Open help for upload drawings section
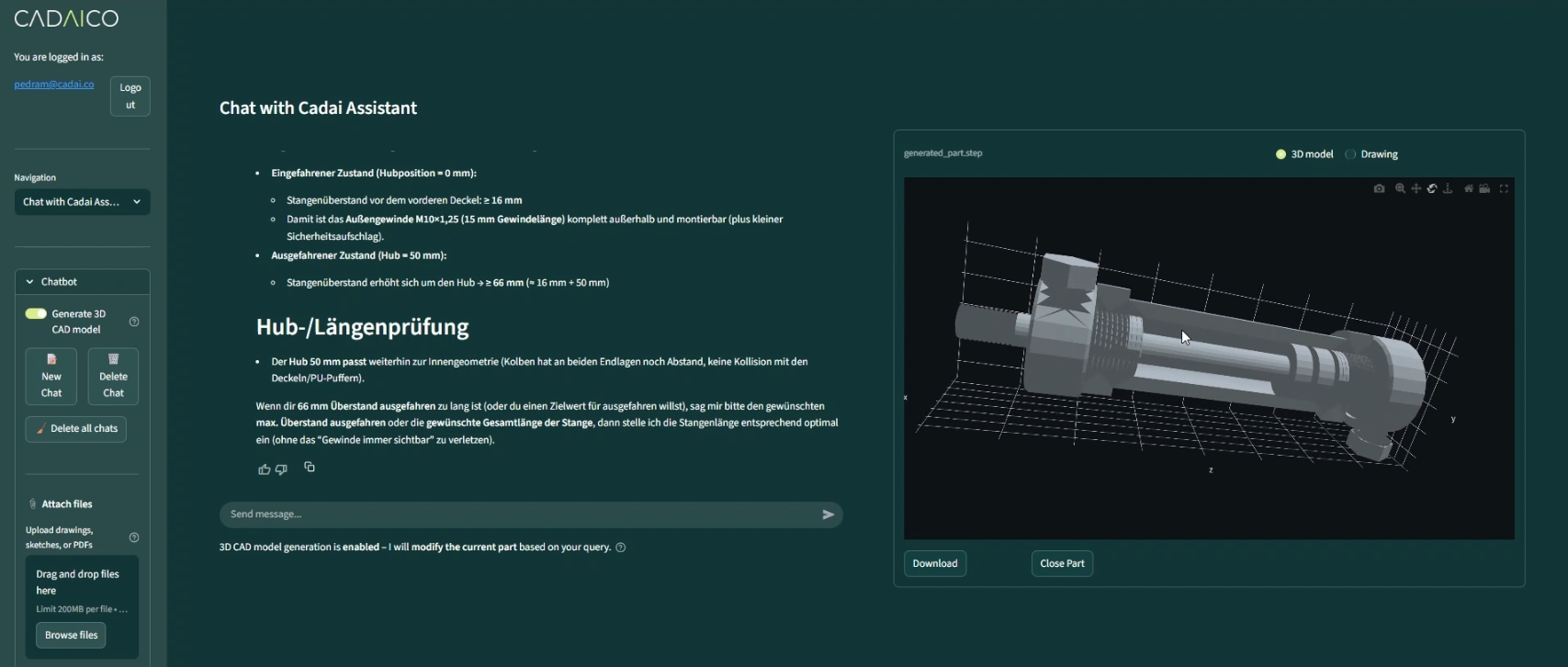 click(x=134, y=537)
